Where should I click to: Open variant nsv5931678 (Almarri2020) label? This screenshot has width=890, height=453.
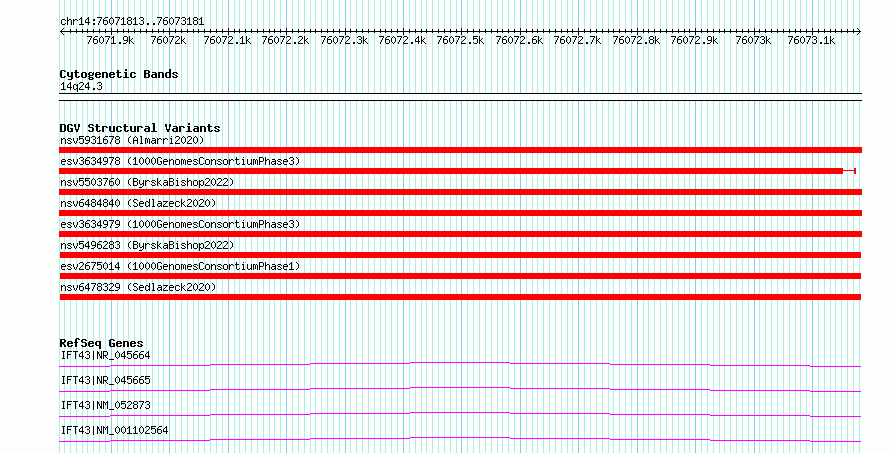[x=132, y=140]
